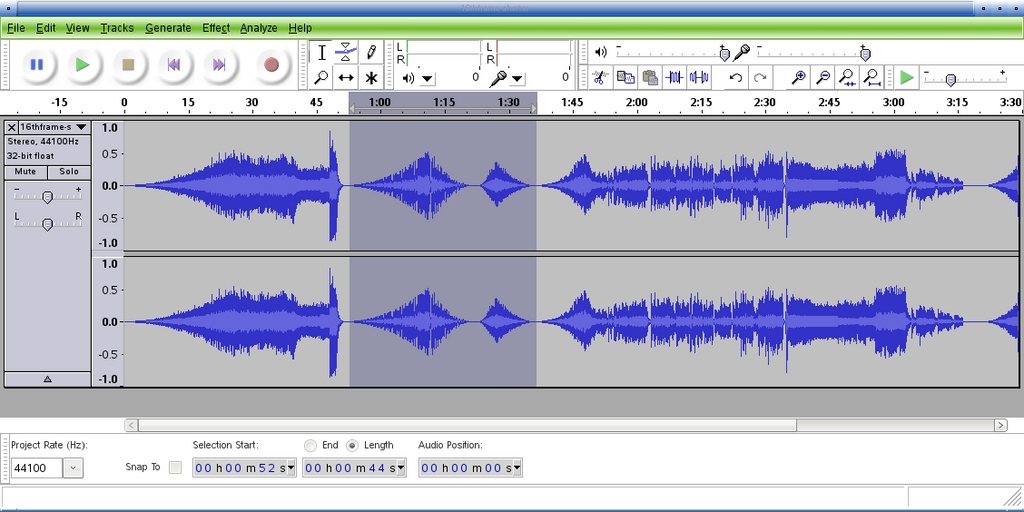Open the Analyze menu
The width and height of the screenshot is (1024, 512).
[258, 28]
